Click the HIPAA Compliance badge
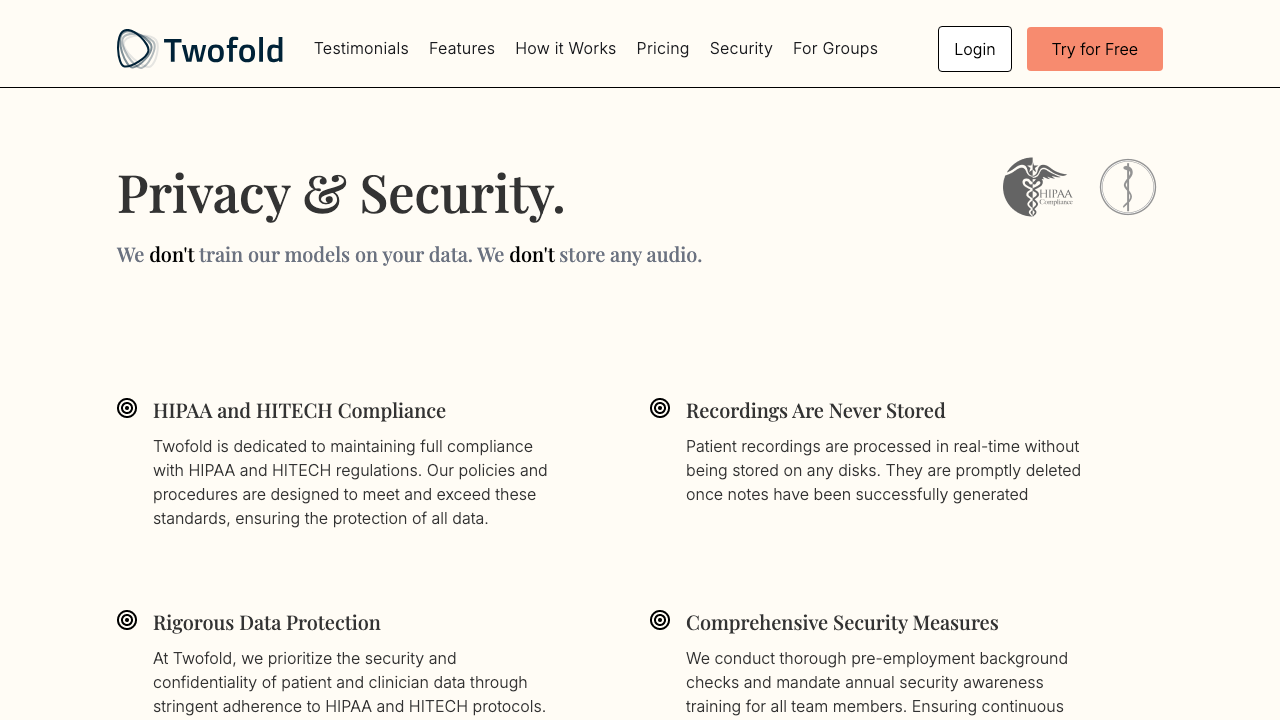Viewport: 1280px width, 720px height. coord(1038,187)
